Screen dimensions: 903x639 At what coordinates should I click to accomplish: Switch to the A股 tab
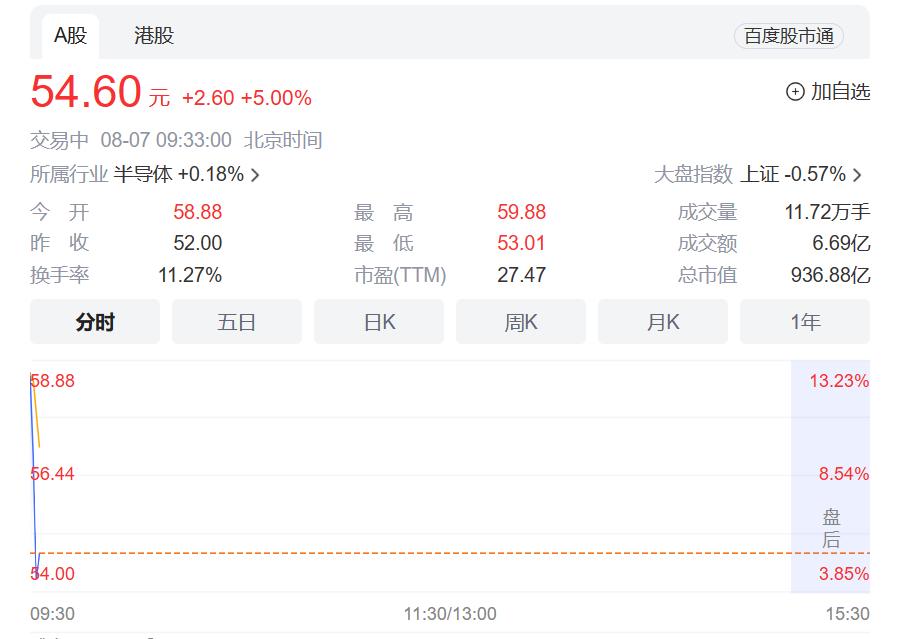point(70,36)
